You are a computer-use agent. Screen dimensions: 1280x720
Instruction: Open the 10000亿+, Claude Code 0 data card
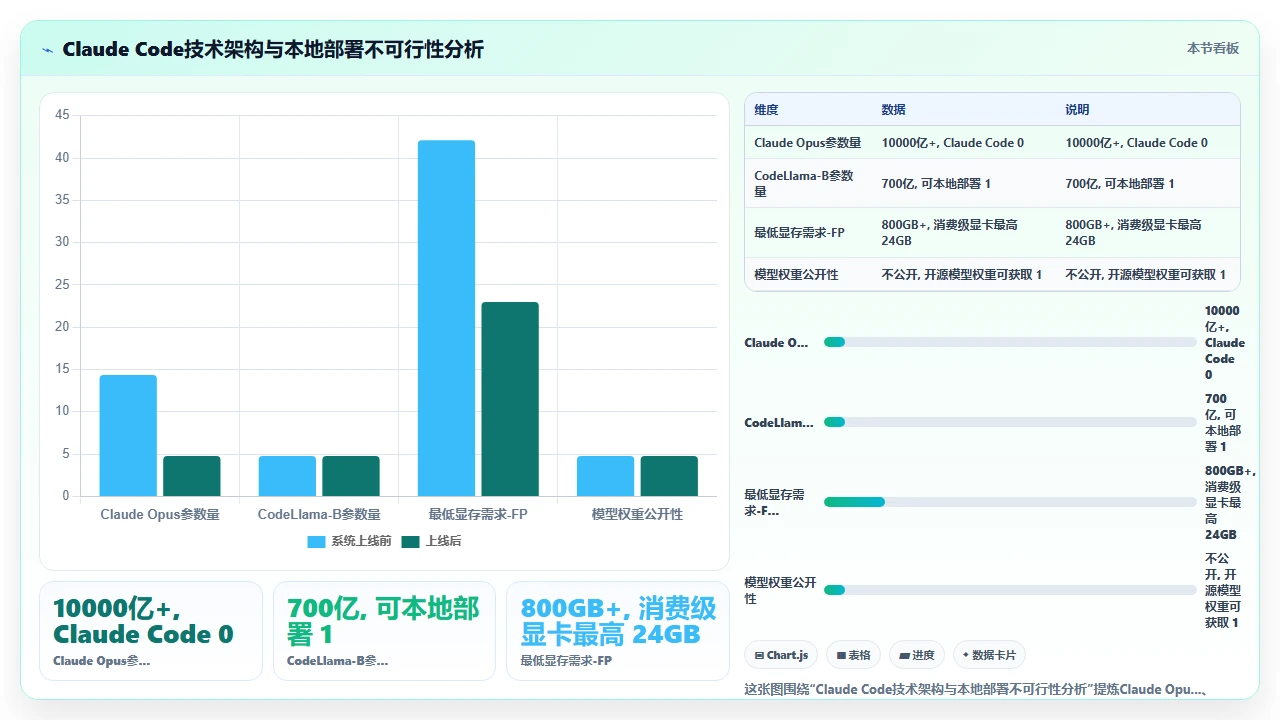151,631
